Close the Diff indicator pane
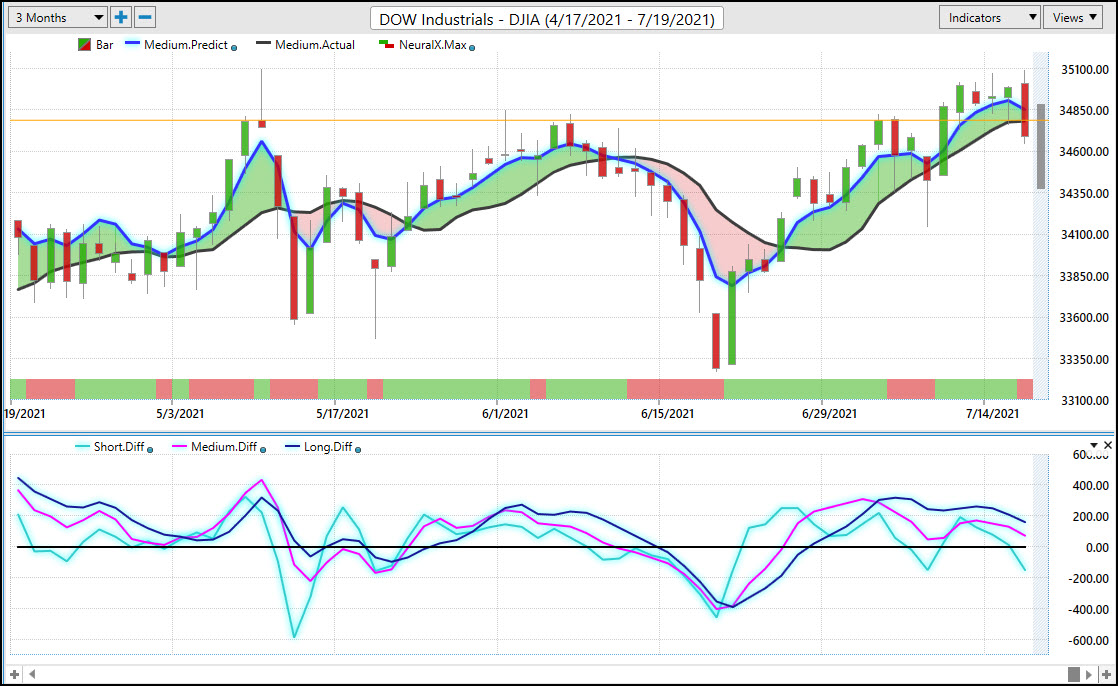 click(x=1107, y=445)
